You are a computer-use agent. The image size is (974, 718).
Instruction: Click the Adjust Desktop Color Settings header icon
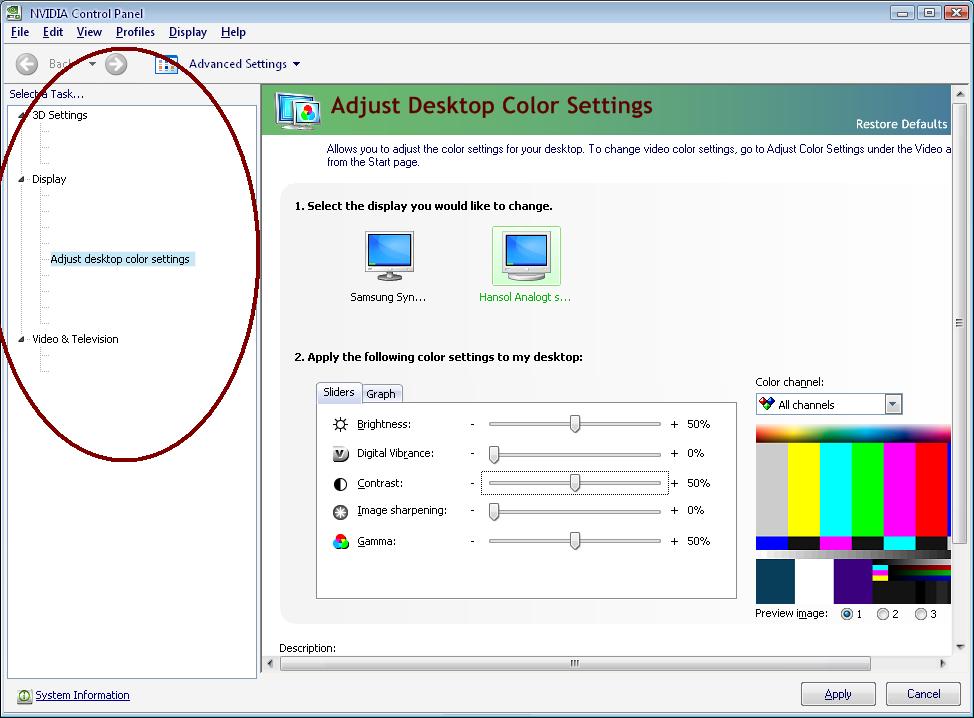(x=298, y=109)
